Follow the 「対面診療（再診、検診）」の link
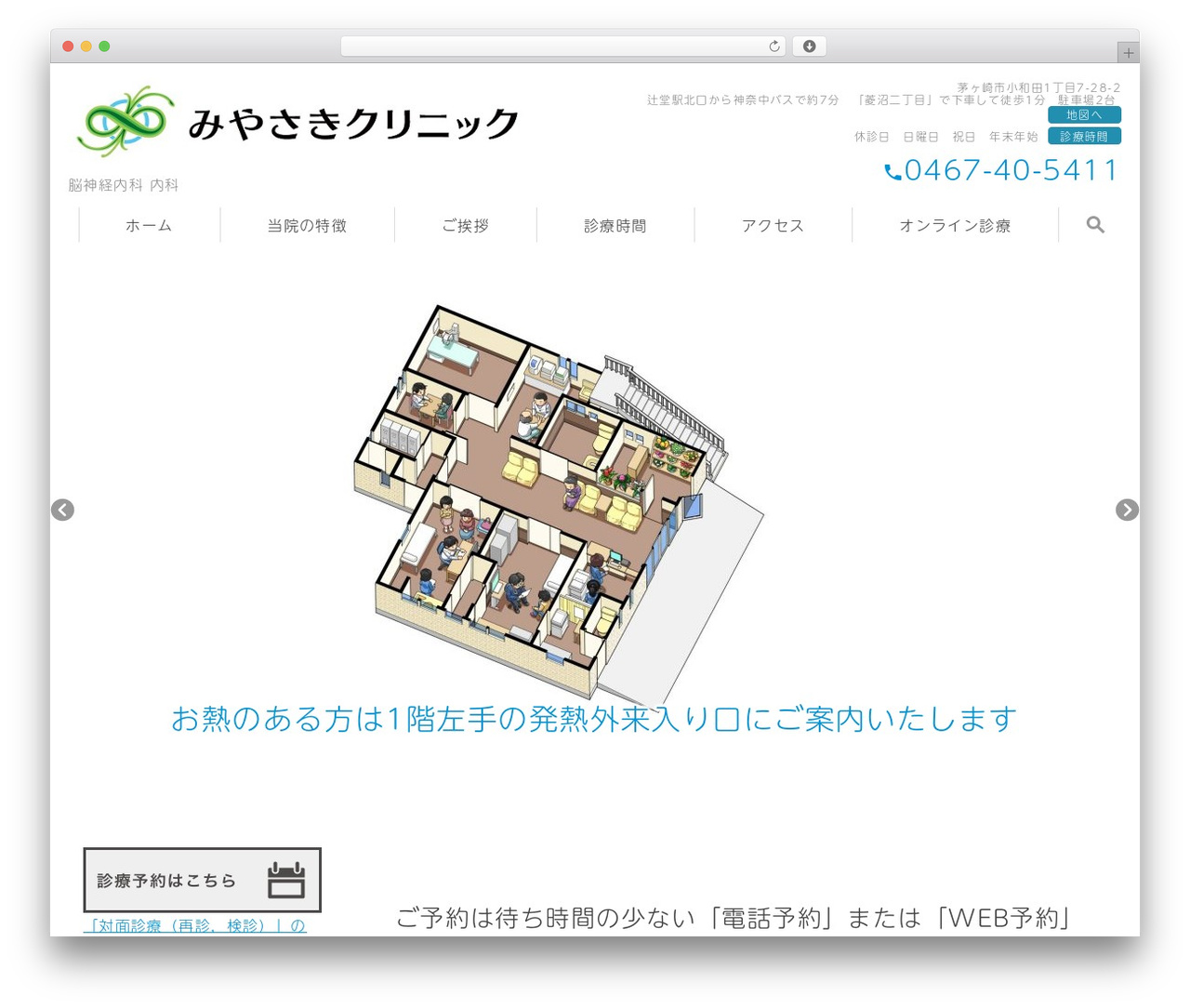The image size is (1190, 1008). 194,926
